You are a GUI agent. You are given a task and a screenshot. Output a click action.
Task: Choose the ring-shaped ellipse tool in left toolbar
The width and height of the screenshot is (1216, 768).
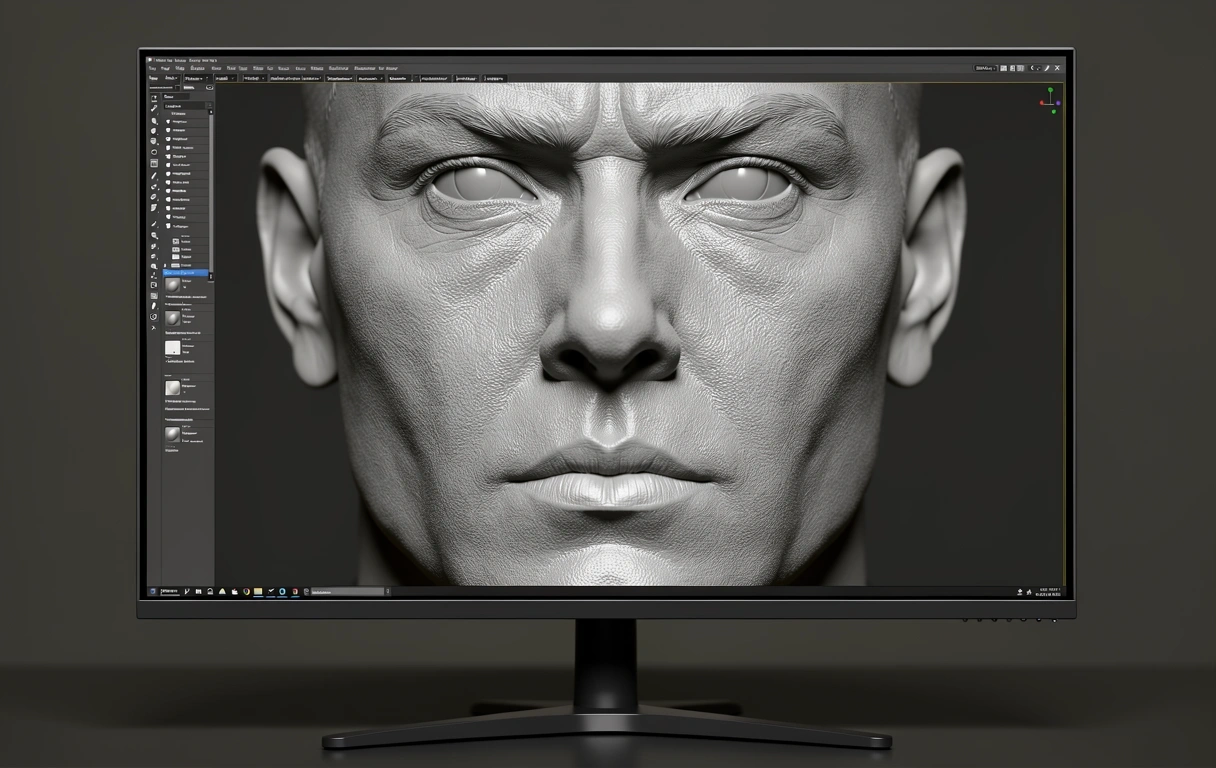(154, 152)
